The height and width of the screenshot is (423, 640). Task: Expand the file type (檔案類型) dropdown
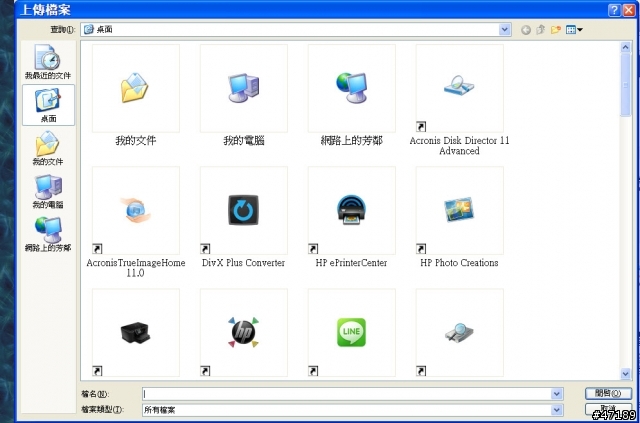pyautogui.click(x=556, y=410)
